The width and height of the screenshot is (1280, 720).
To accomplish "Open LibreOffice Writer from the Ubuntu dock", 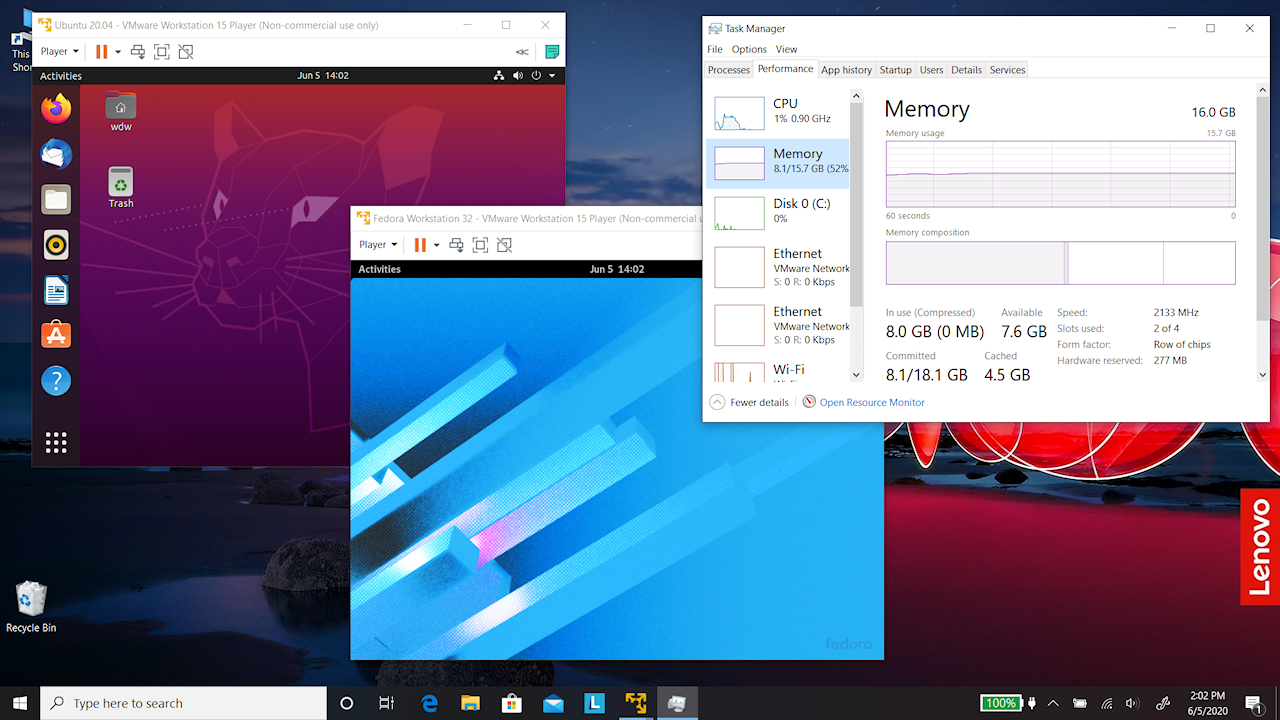I will (56, 290).
